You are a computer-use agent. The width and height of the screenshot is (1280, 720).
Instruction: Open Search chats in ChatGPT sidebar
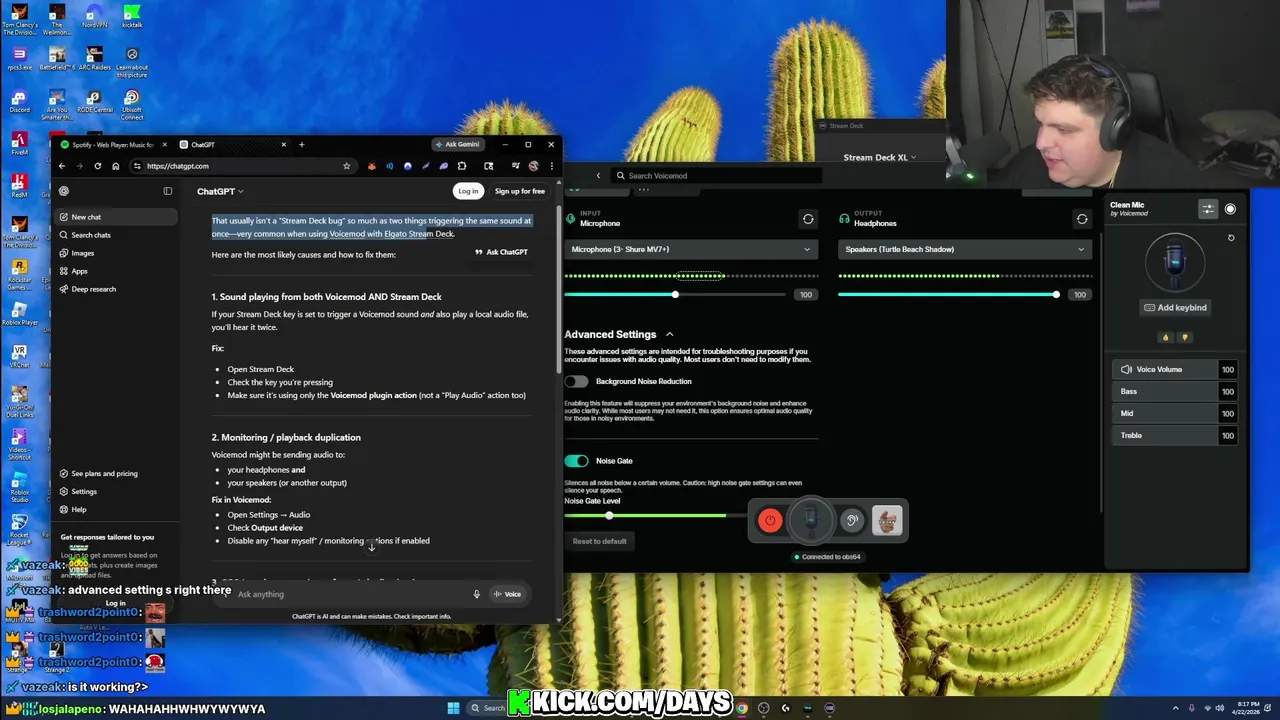[x=90, y=235]
